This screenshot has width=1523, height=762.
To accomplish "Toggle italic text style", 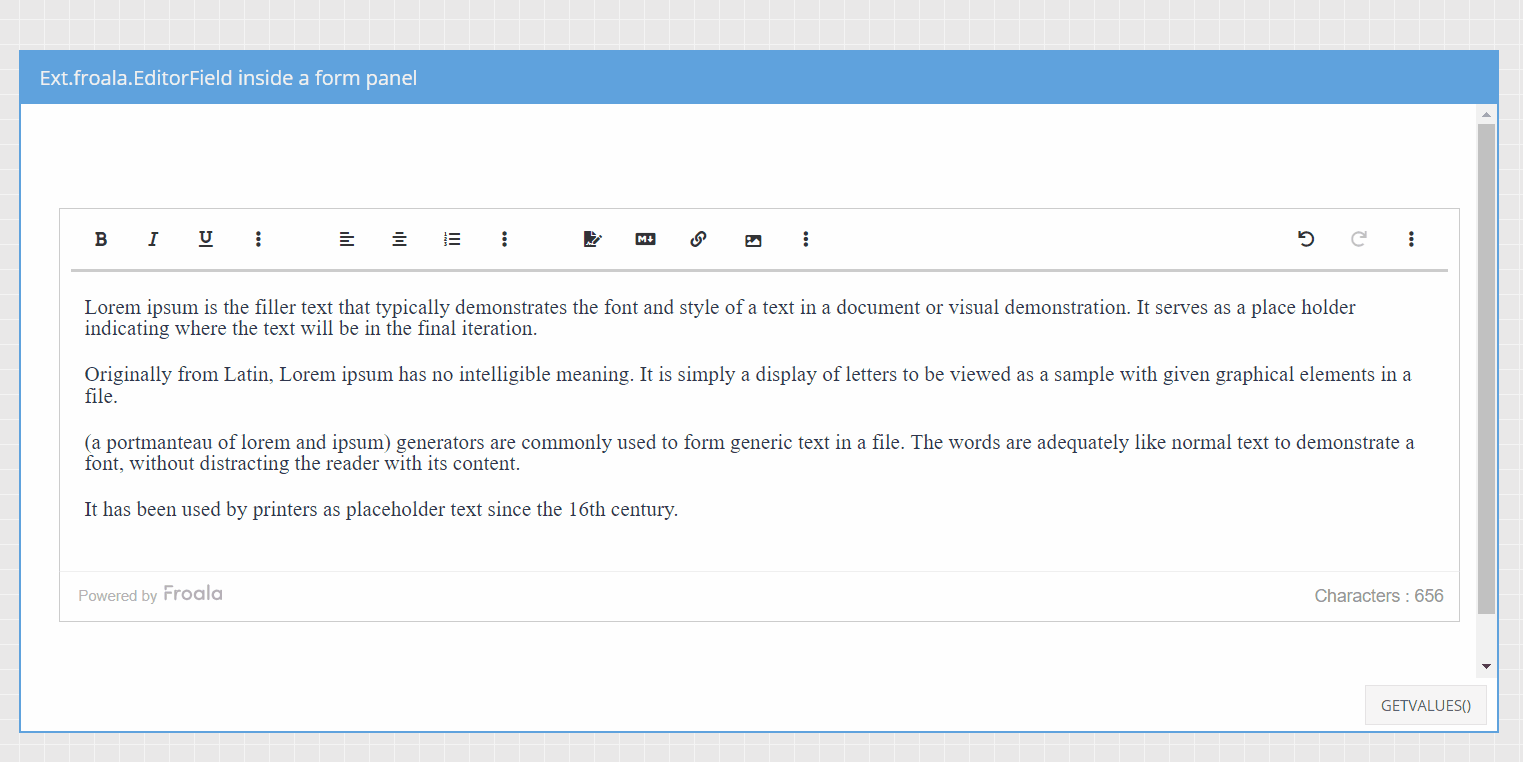I will pos(153,239).
